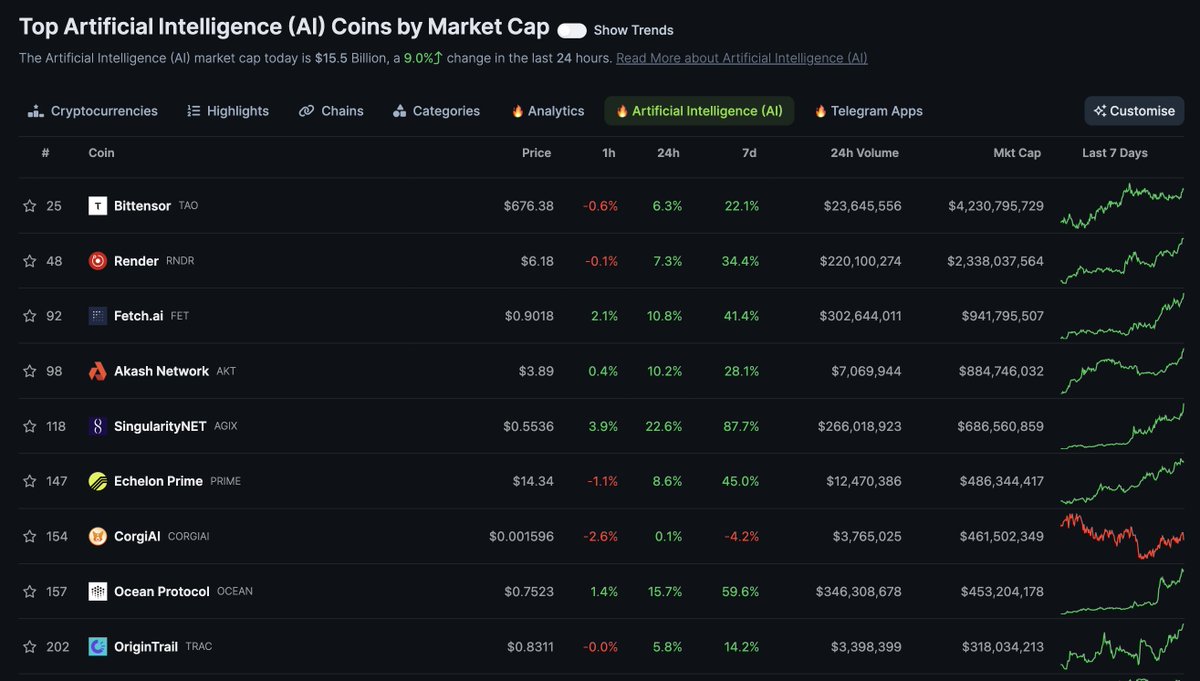1200x681 pixels.
Task: Open the Render coin page
Action: pyautogui.click(x=136, y=261)
